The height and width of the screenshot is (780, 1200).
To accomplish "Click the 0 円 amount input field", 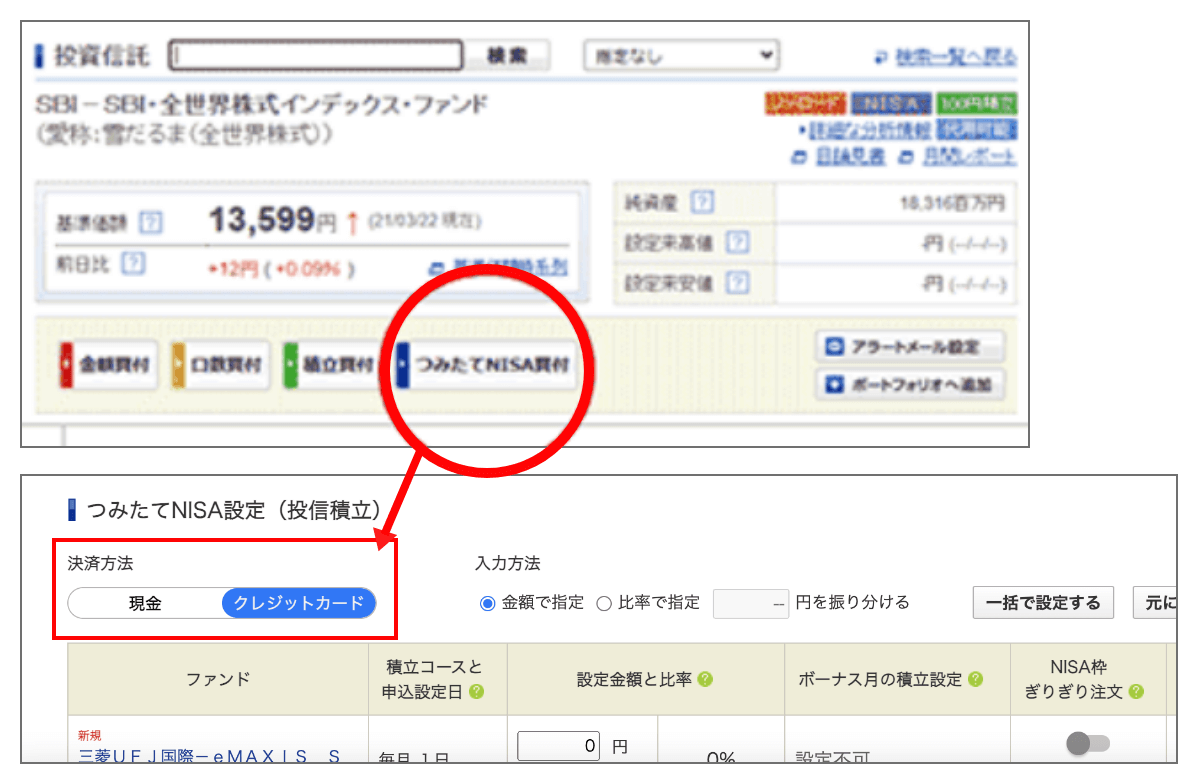I will tap(560, 746).
